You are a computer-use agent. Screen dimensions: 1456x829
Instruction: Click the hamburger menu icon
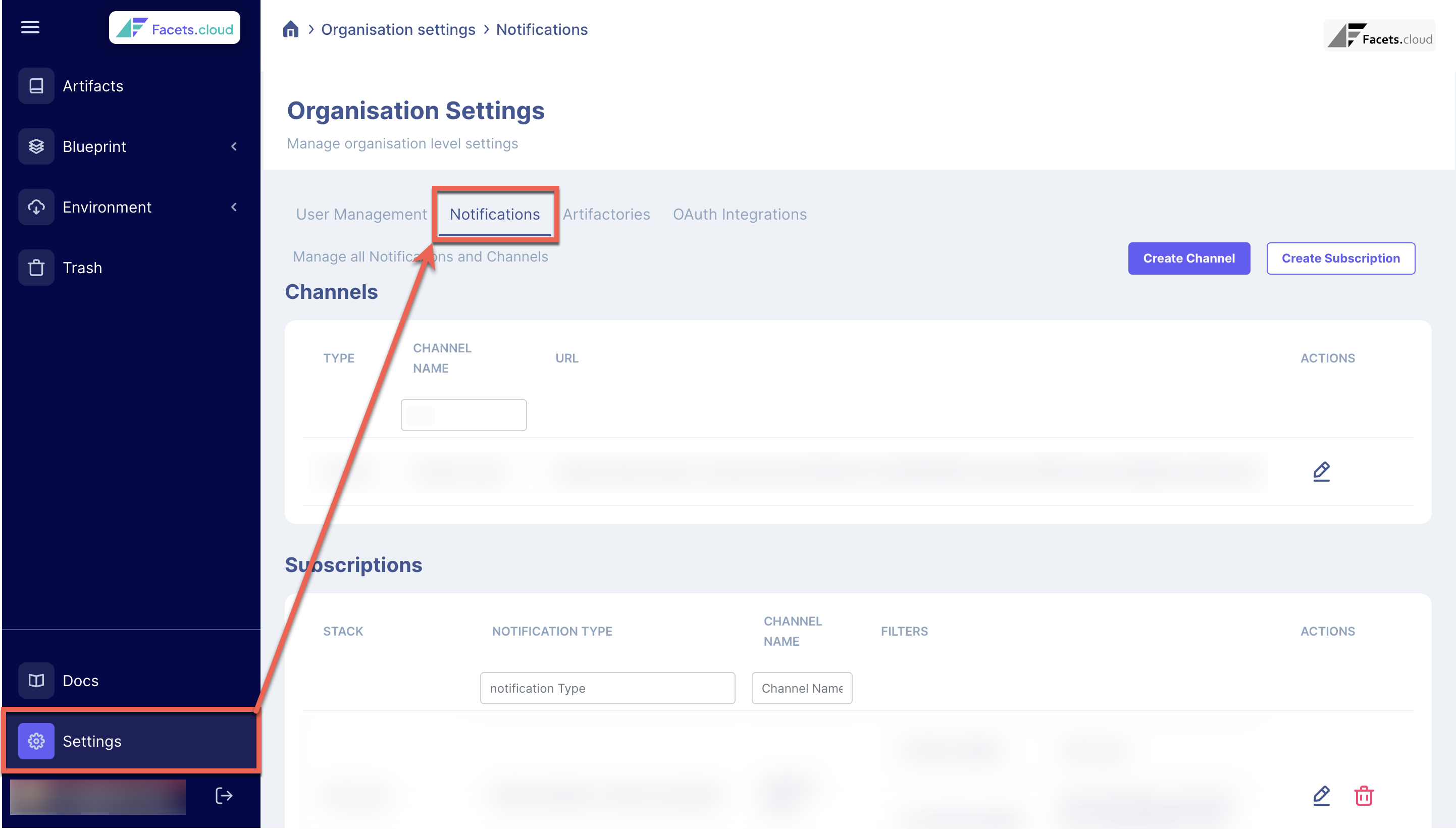pos(30,27)
